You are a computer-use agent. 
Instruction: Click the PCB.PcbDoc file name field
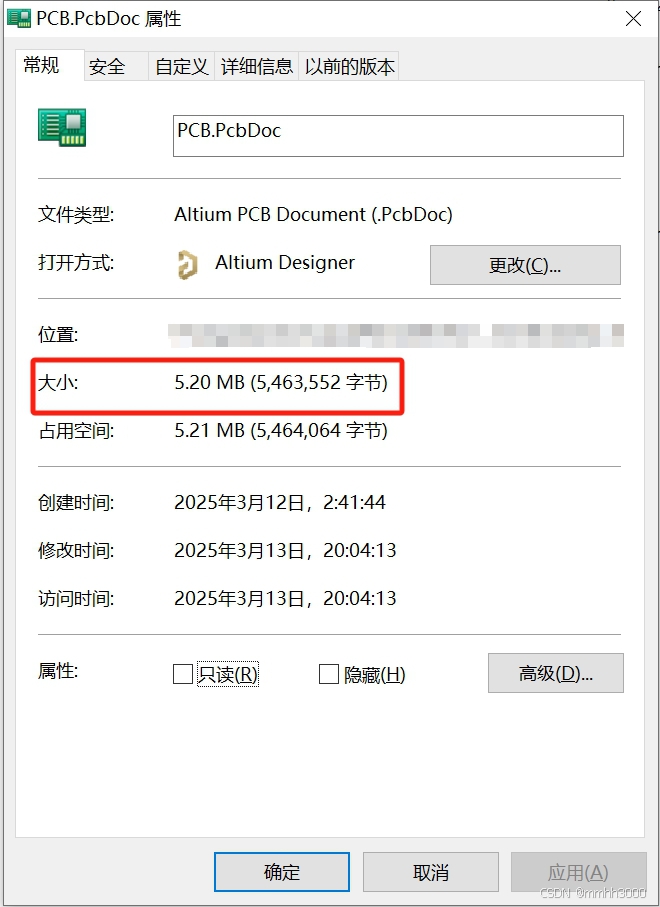click(398, 136)
